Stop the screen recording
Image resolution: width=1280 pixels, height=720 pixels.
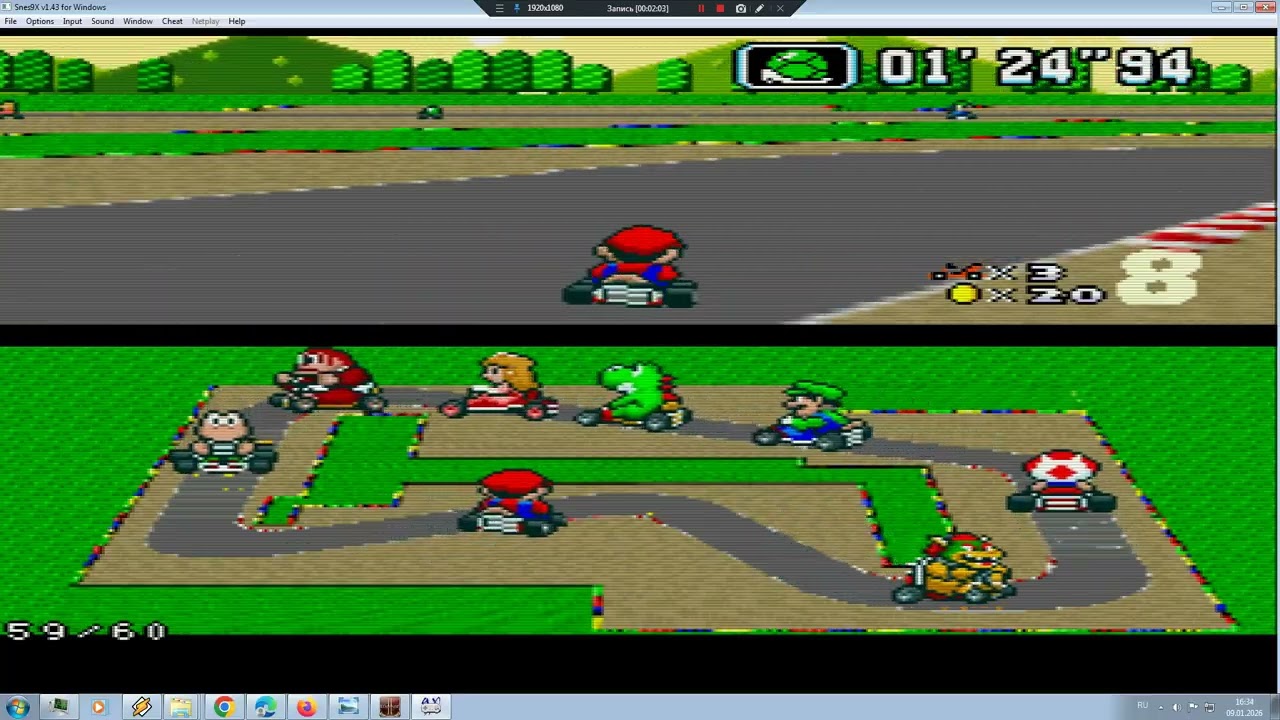pos(720,8)
